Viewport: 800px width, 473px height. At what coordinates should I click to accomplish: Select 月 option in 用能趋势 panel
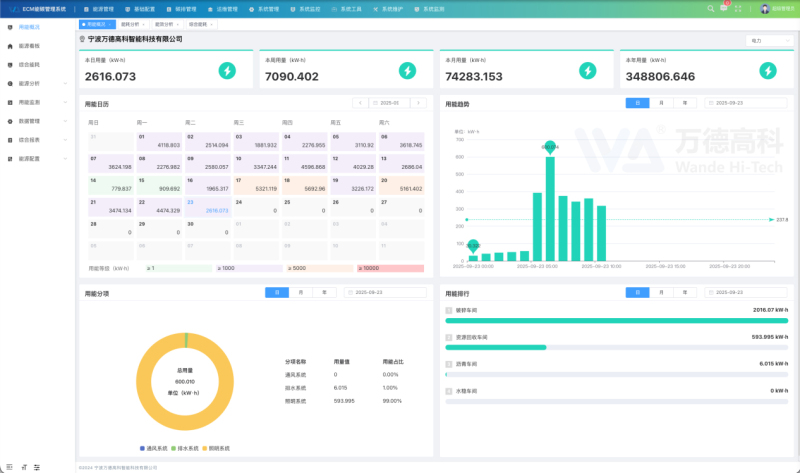point(661,103)
